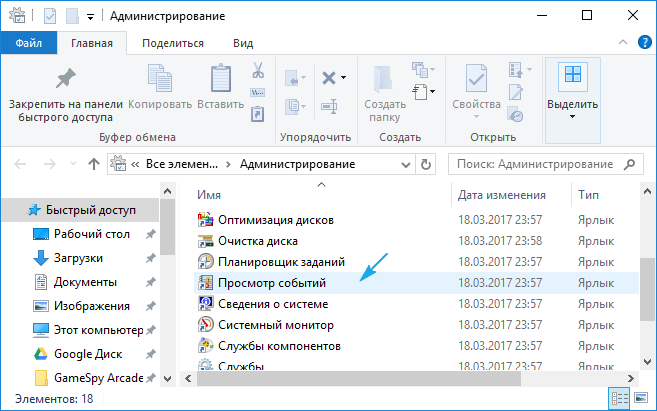Open the Quick Access Toolbar customize arrow
657x411 pixels.
(x=91, y=16)
